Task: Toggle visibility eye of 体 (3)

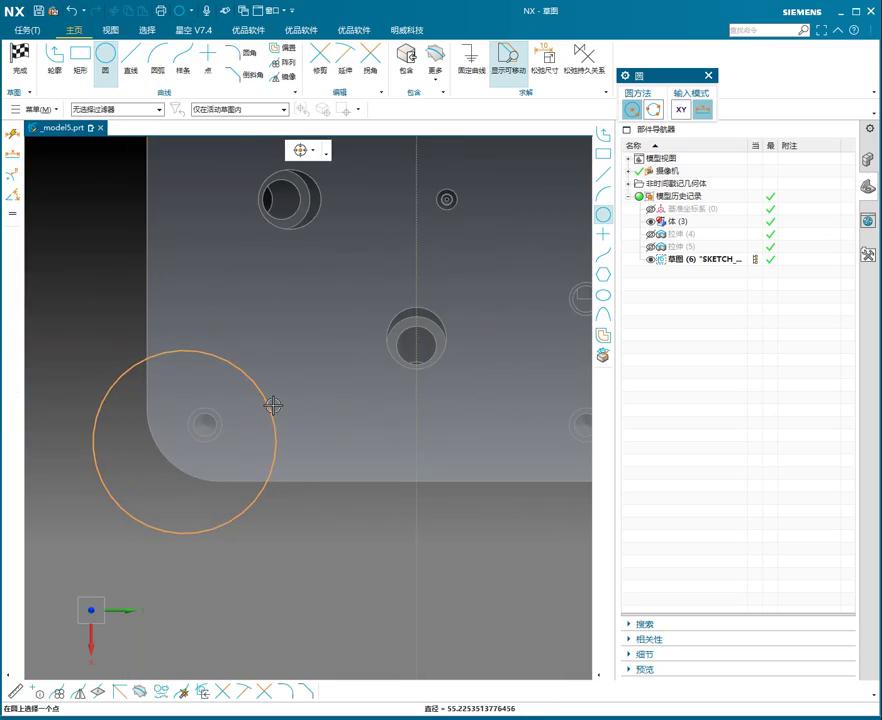Action: pyautogui.click(x=650, y=221)
